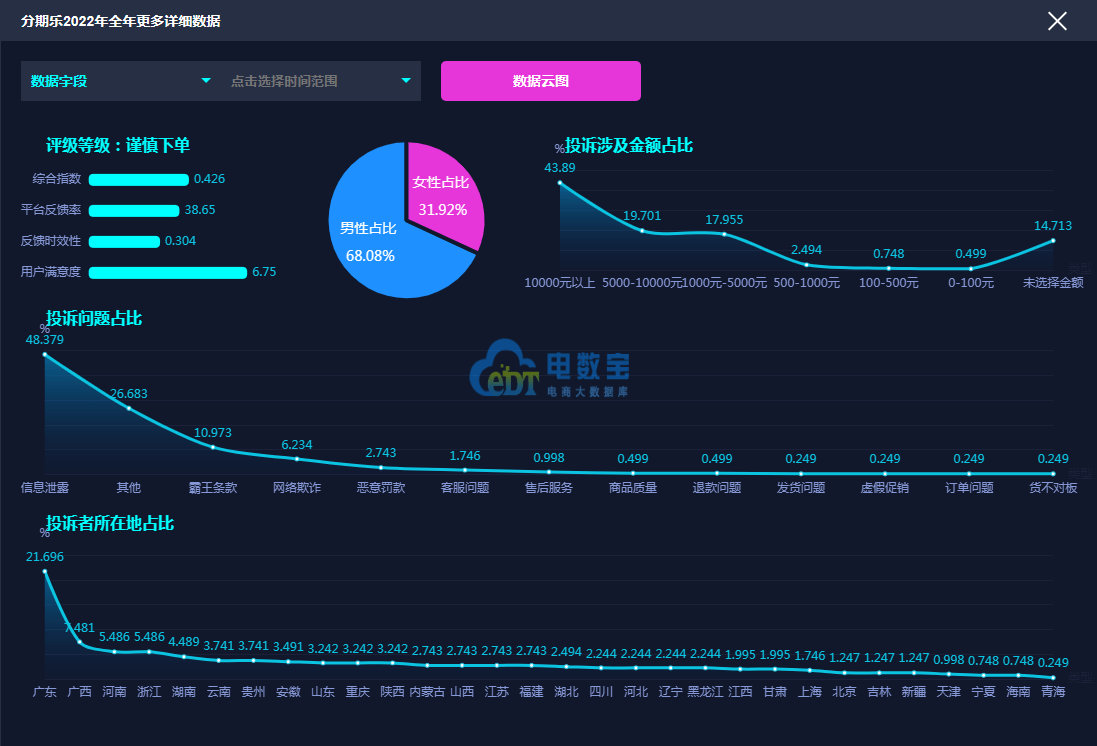Click the 霸王条款 axis label
Image resolution: width=1097 pixels, height=746 pixels.
click(213, 488)
